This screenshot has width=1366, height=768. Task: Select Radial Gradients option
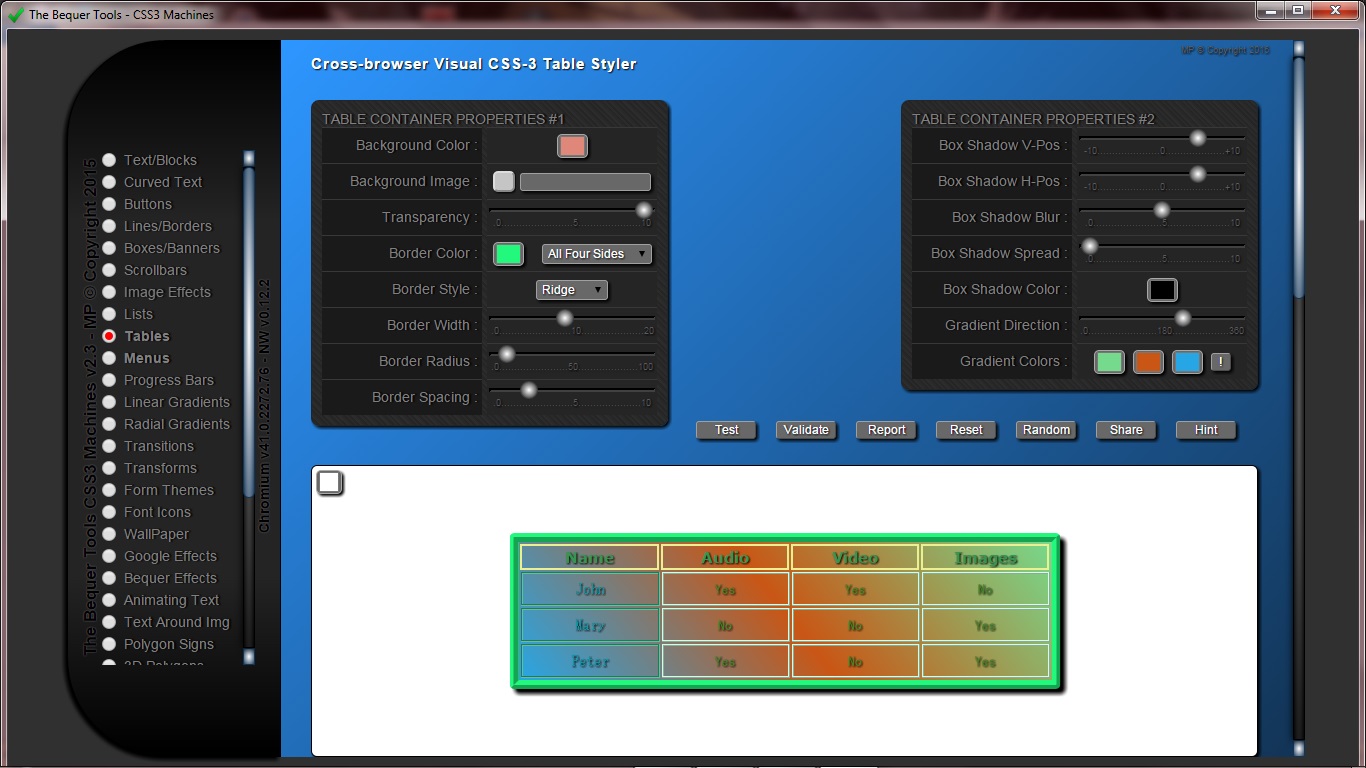click(109, 424)
